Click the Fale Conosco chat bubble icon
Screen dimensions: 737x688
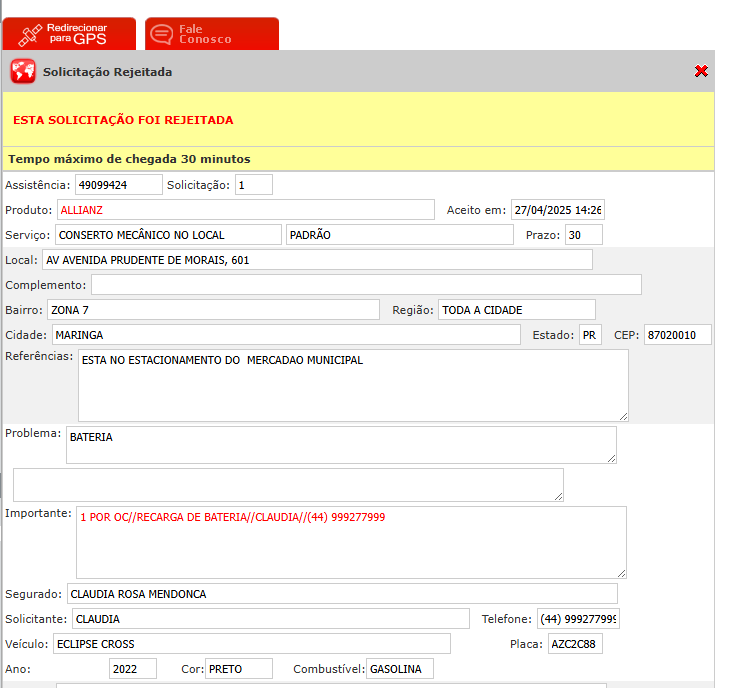[x=161, y=34]
